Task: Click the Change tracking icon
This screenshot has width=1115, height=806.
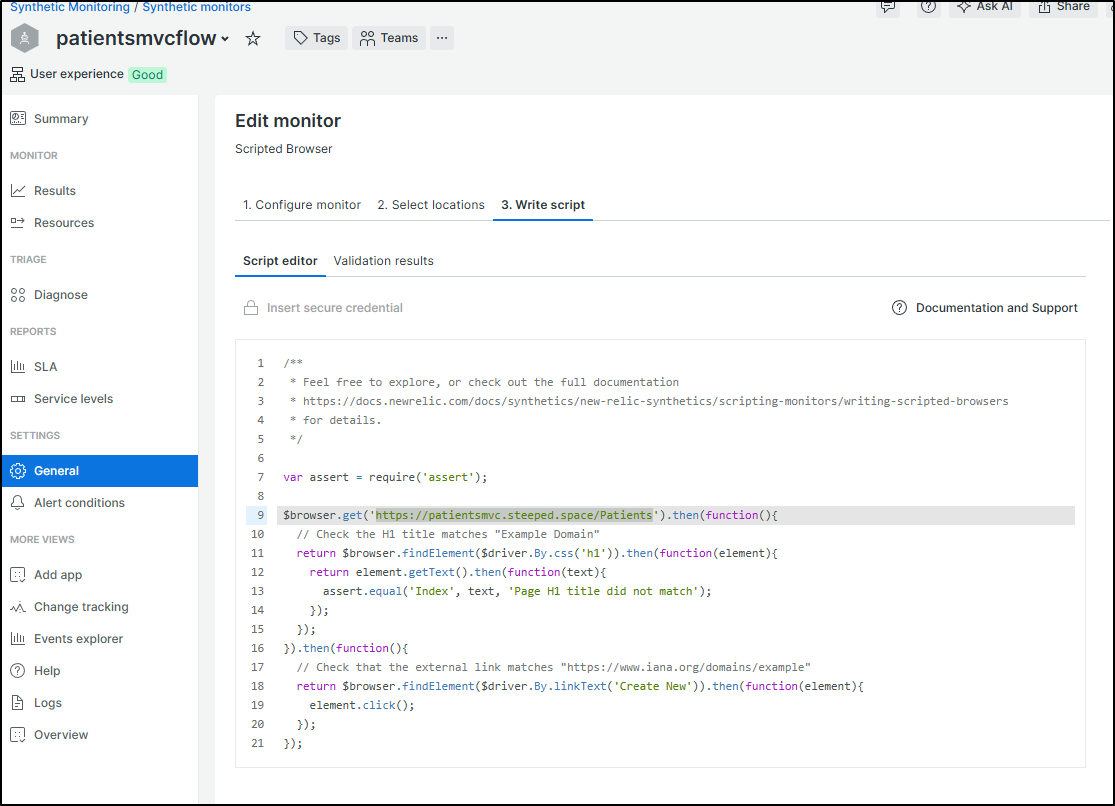Action: pyautogui.click(x=18, y=607)
